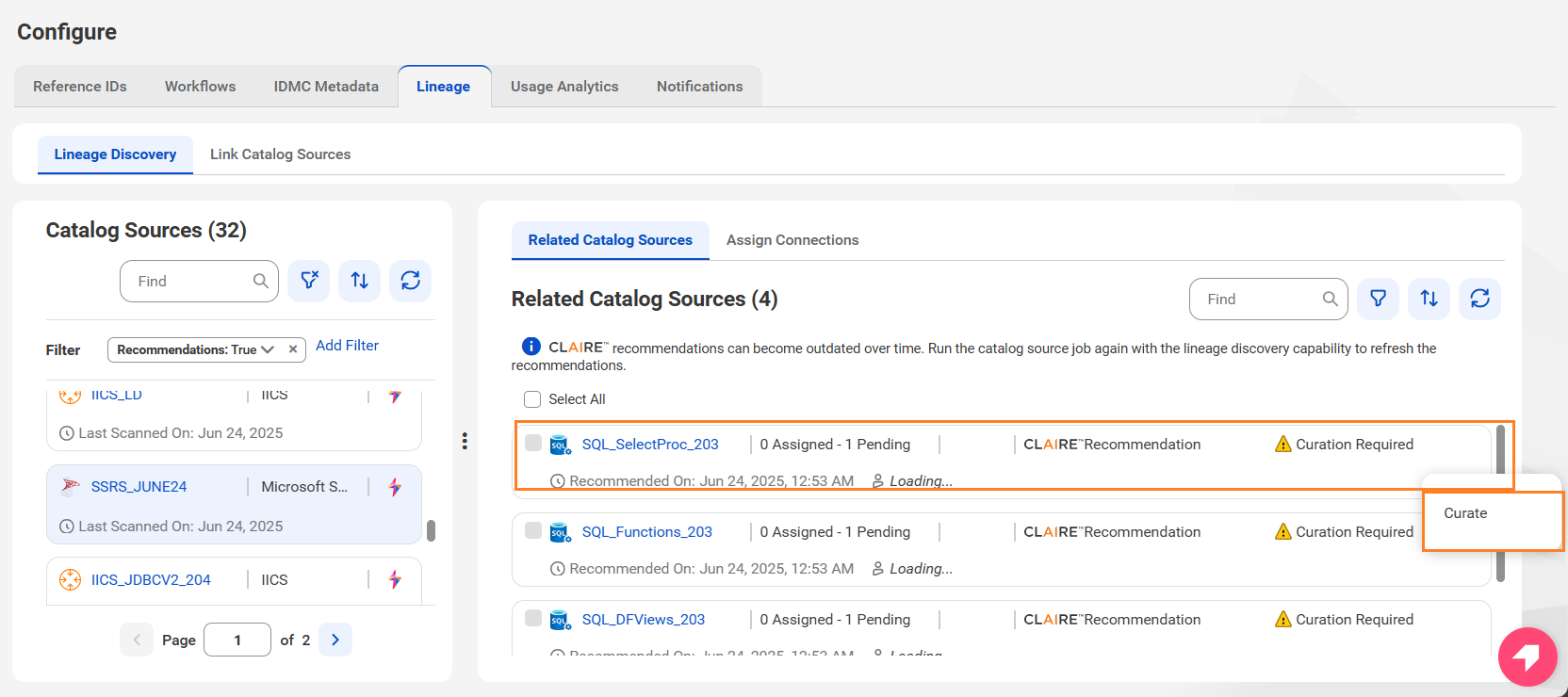Clear filters in Catalog Sources panel
Viewport: 1568px width, 697px height.
pos(309,281)
